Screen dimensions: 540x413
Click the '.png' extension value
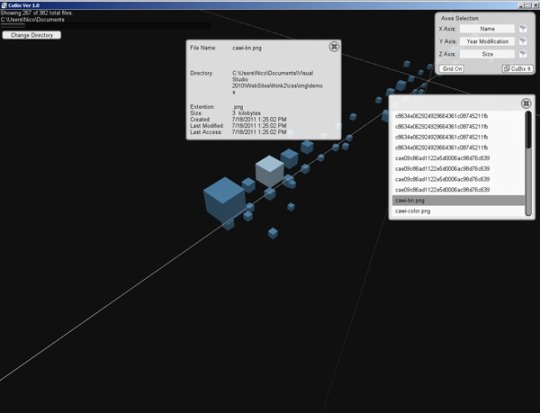pos(238,107)
